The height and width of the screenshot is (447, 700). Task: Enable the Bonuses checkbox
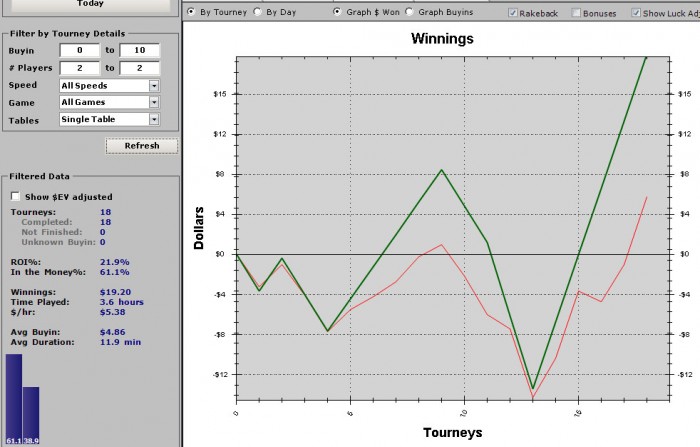pos(576,13)
